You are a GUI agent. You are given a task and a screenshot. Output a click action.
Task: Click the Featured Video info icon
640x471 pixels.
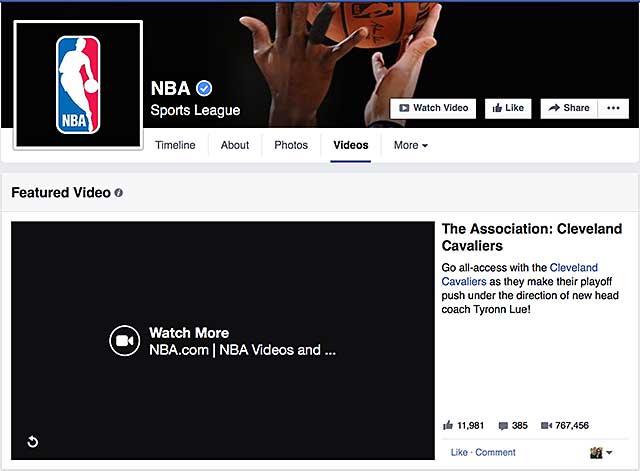118,193
